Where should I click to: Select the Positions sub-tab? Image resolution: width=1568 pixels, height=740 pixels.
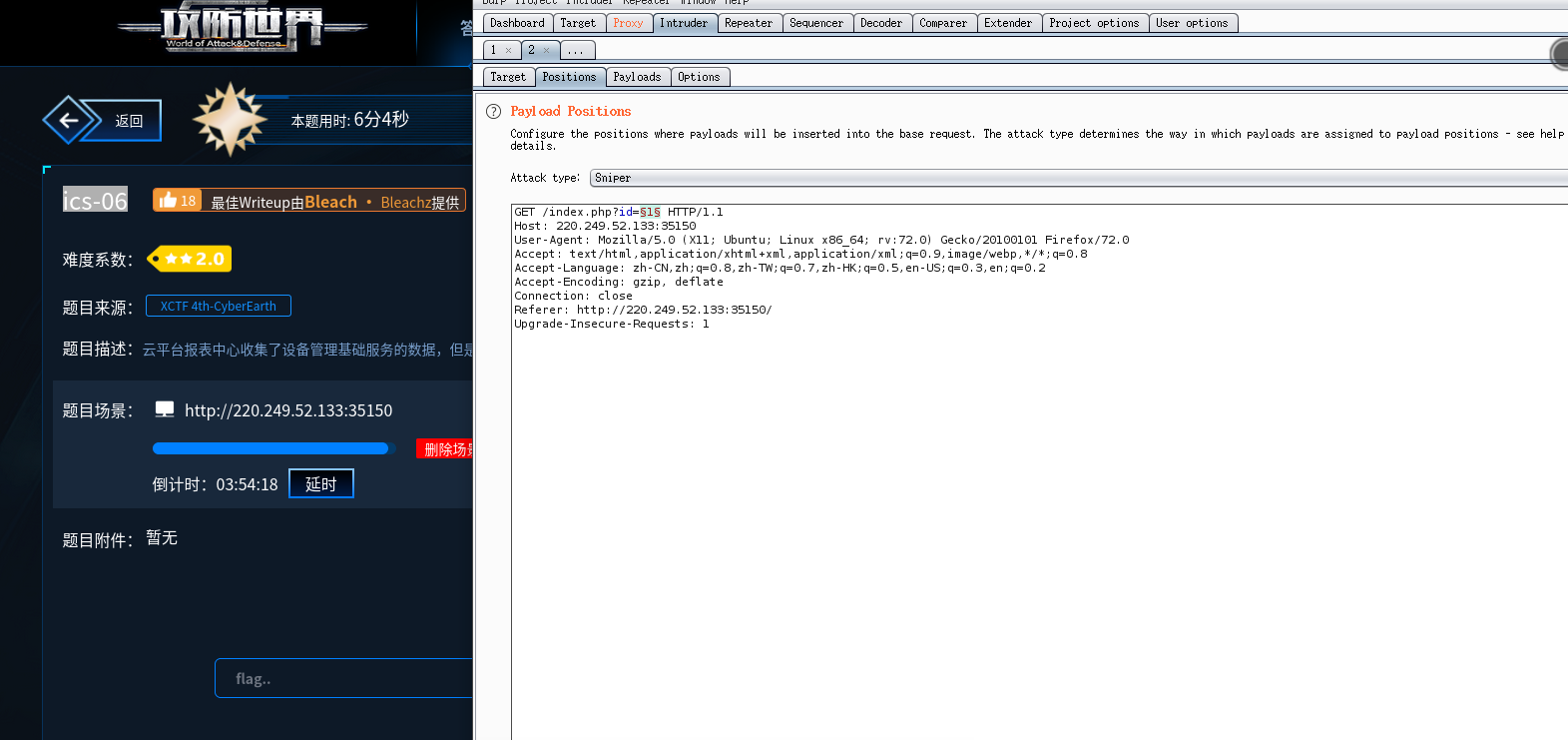569,77
